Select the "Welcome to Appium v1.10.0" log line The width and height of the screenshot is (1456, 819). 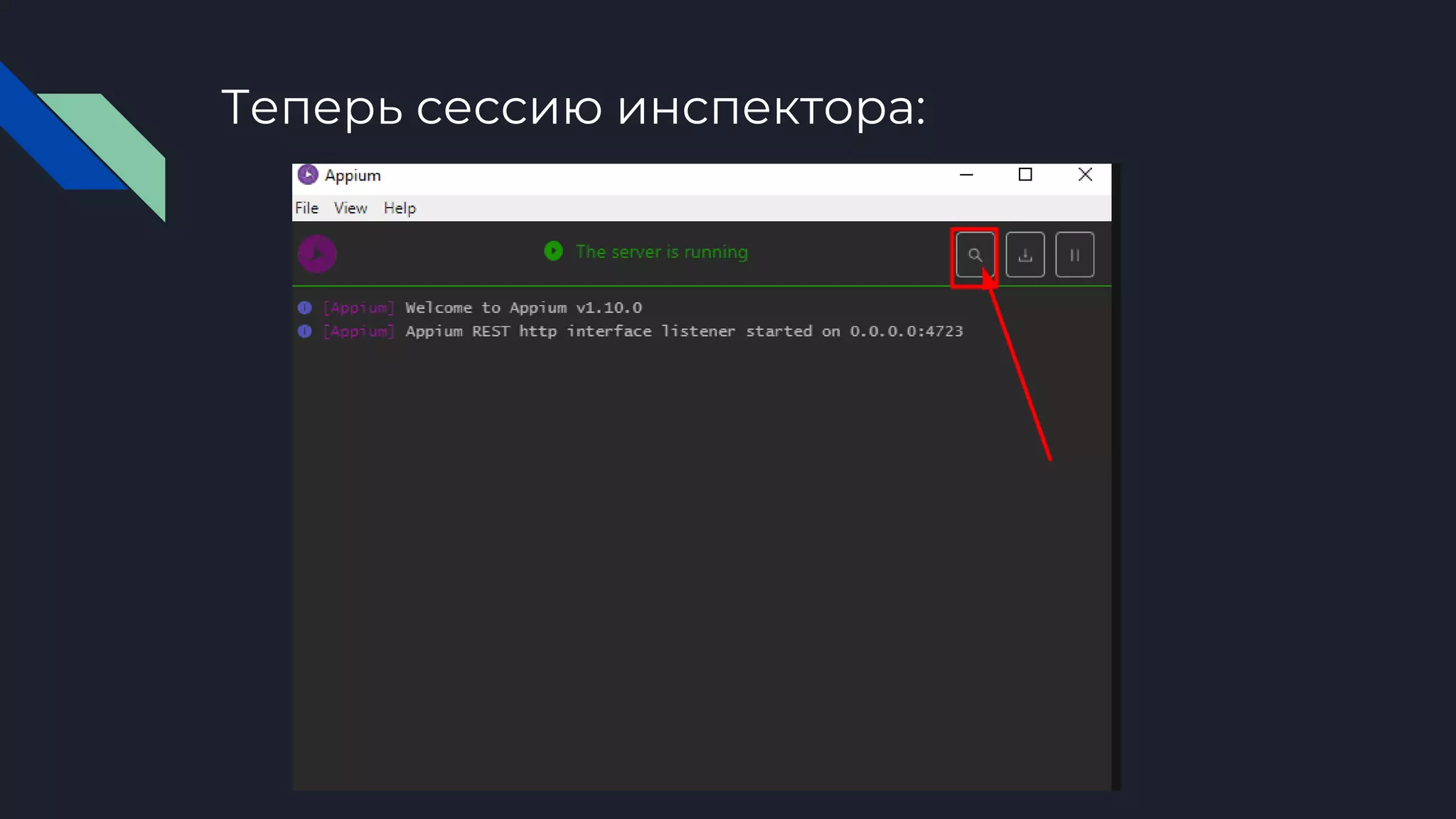[523, 308]
